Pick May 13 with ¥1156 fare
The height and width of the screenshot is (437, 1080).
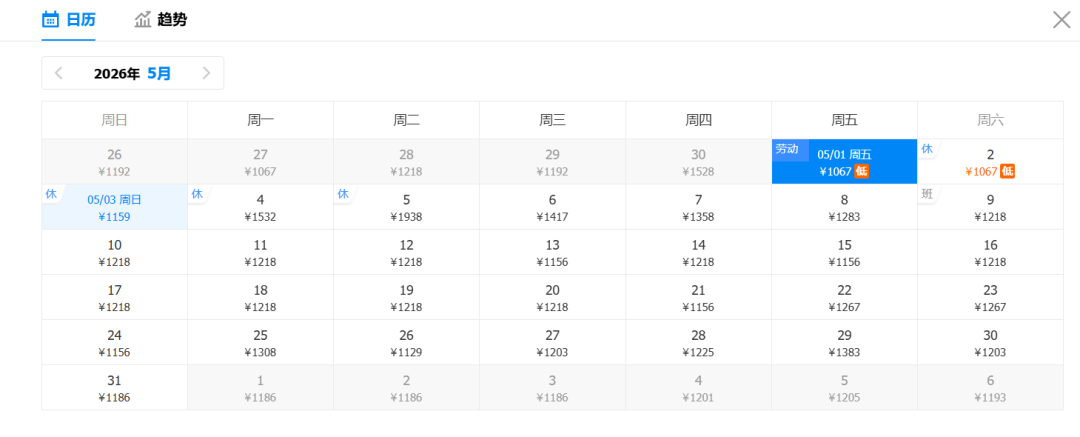point(552,253)
